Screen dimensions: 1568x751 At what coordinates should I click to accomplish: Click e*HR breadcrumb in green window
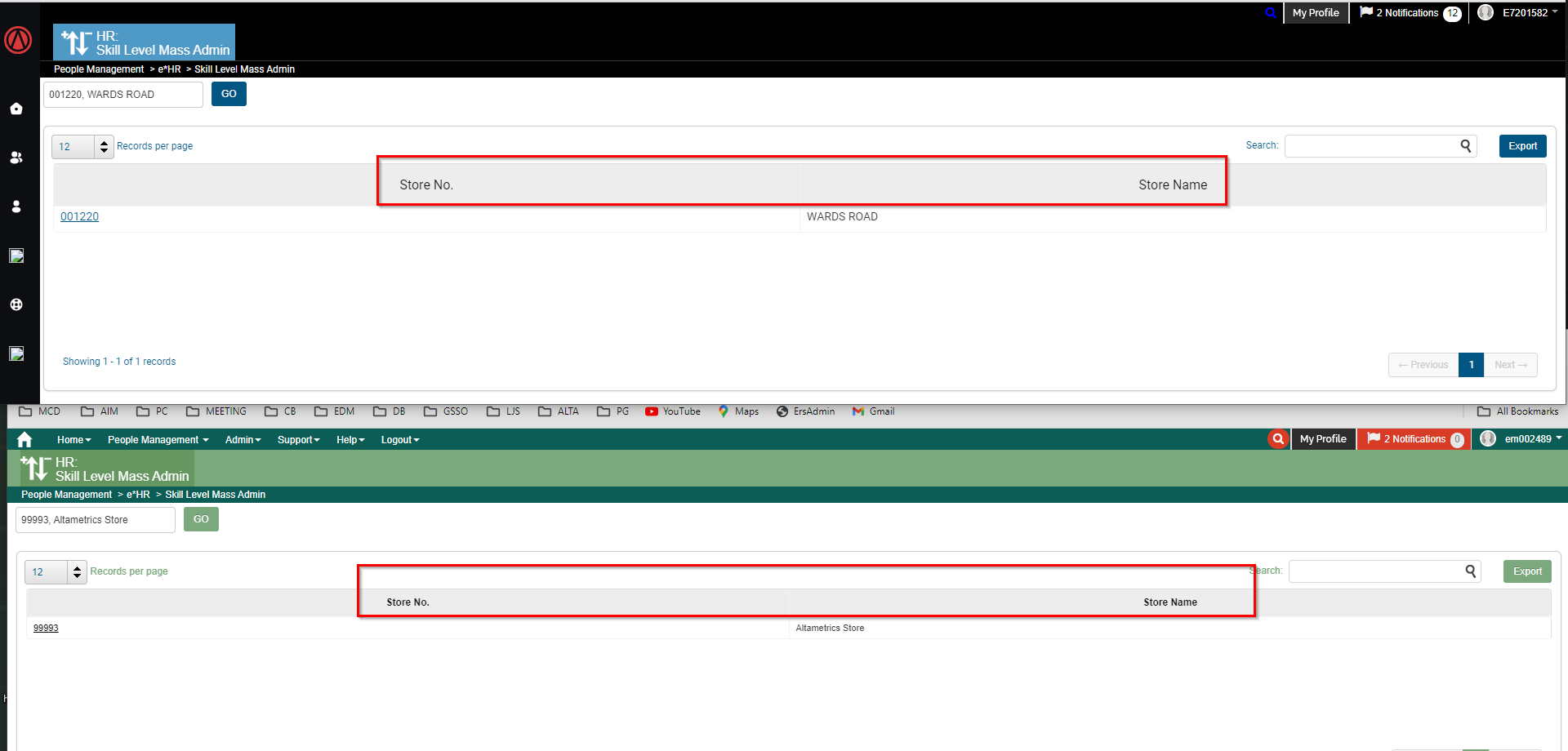[x=138, y=495]
